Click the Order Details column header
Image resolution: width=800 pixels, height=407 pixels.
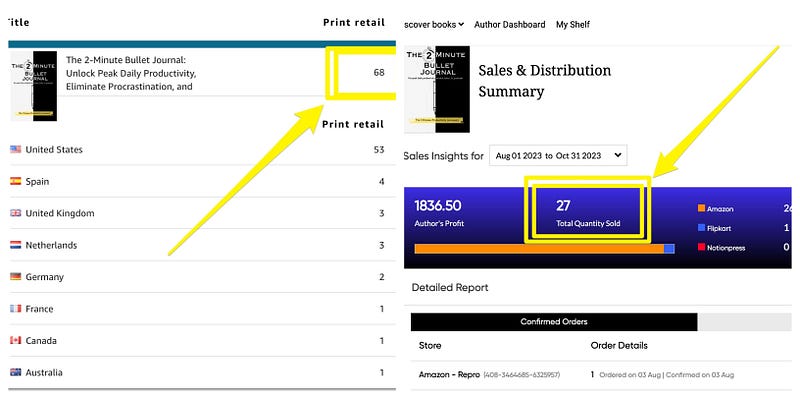pos(619,345)
